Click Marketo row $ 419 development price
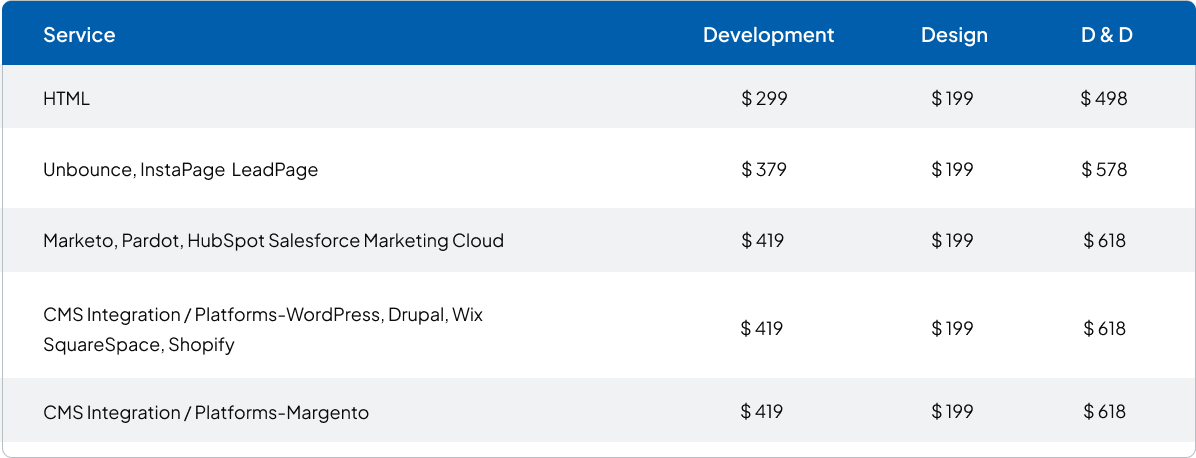1196x458 pixels. click(x=762, y=241)
